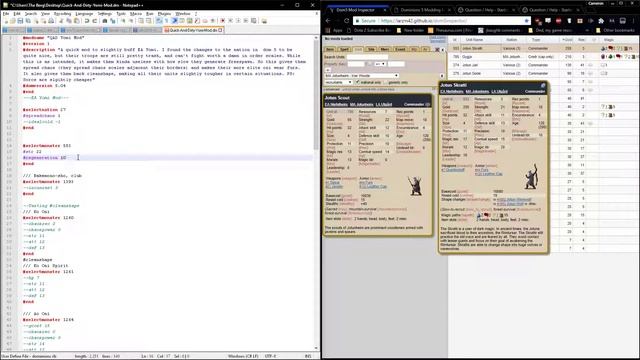Click Chrome reload page icon
This screenshot has height=360, width=640.
[x=347, y=20]
